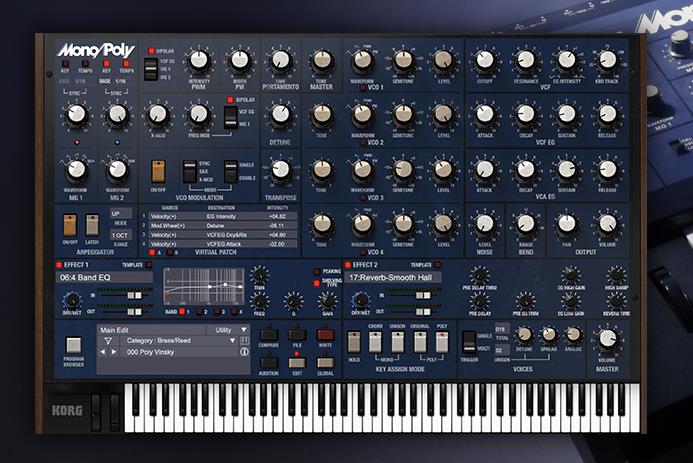Click the Master Volume knob
This screenshot has height=463, width=693.
point(607,339)
